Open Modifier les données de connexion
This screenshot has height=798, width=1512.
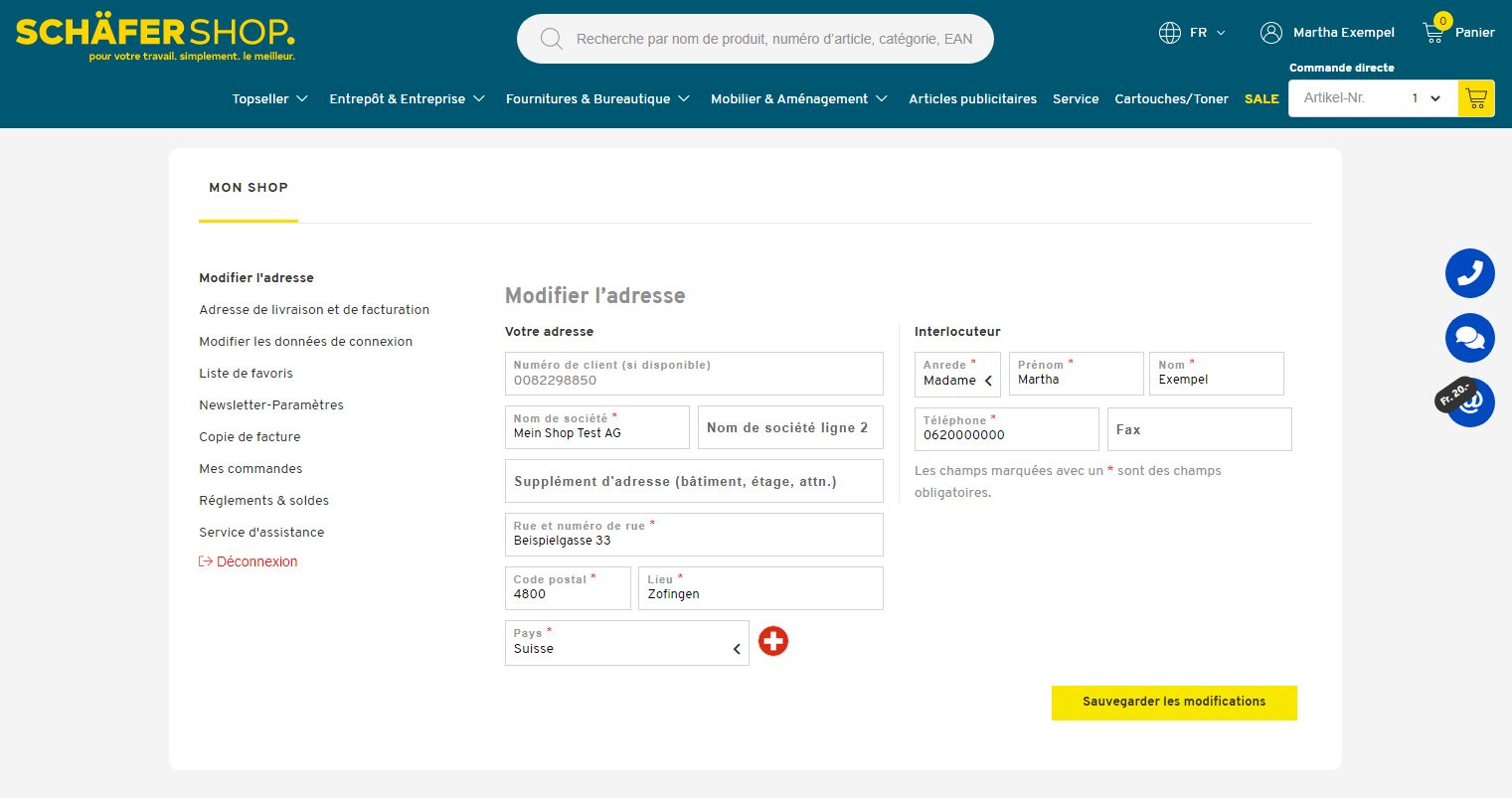point(305,341)
